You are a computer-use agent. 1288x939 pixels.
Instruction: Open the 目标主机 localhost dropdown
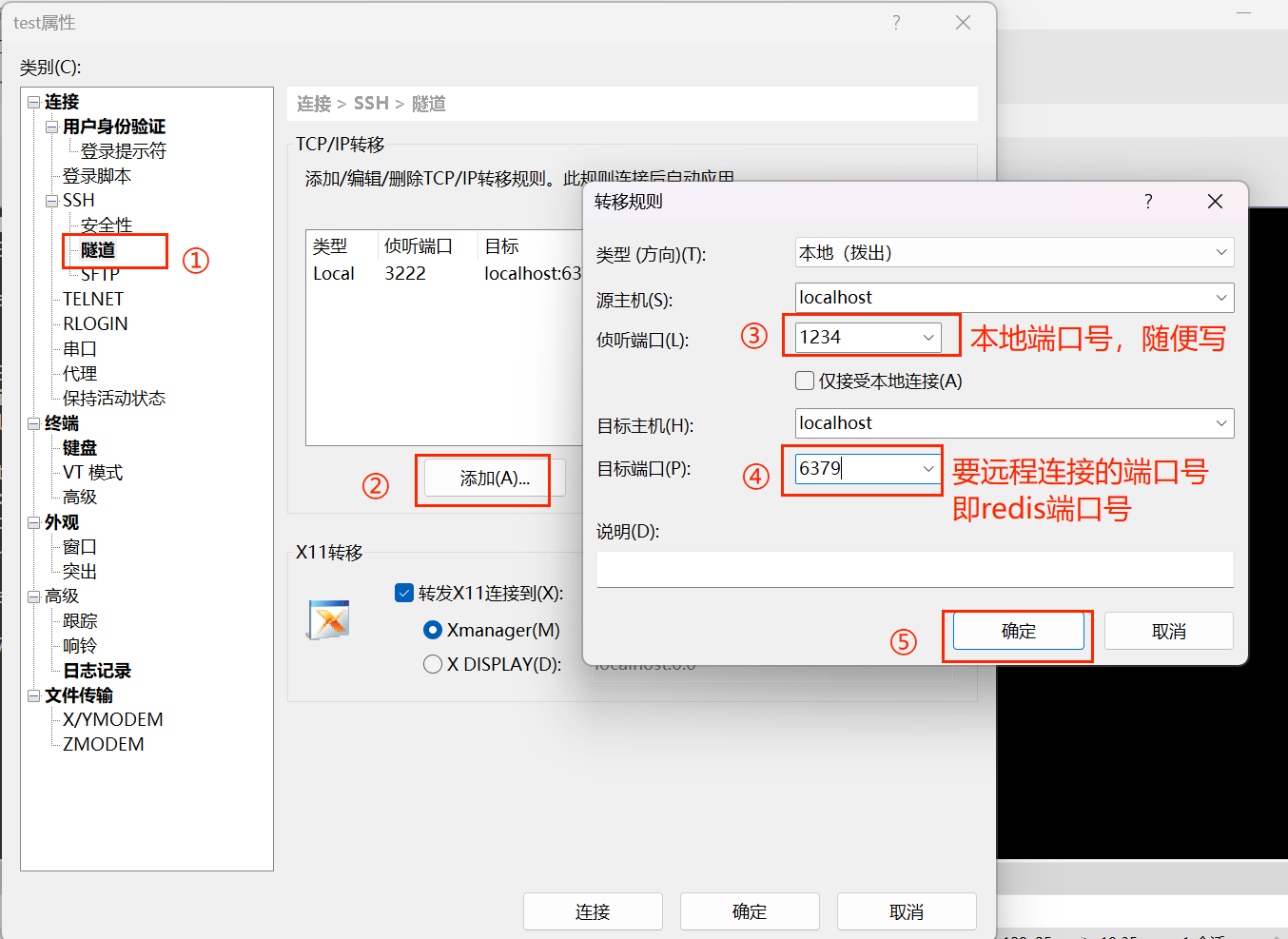pyautogui.click(x=1221, y=423)
